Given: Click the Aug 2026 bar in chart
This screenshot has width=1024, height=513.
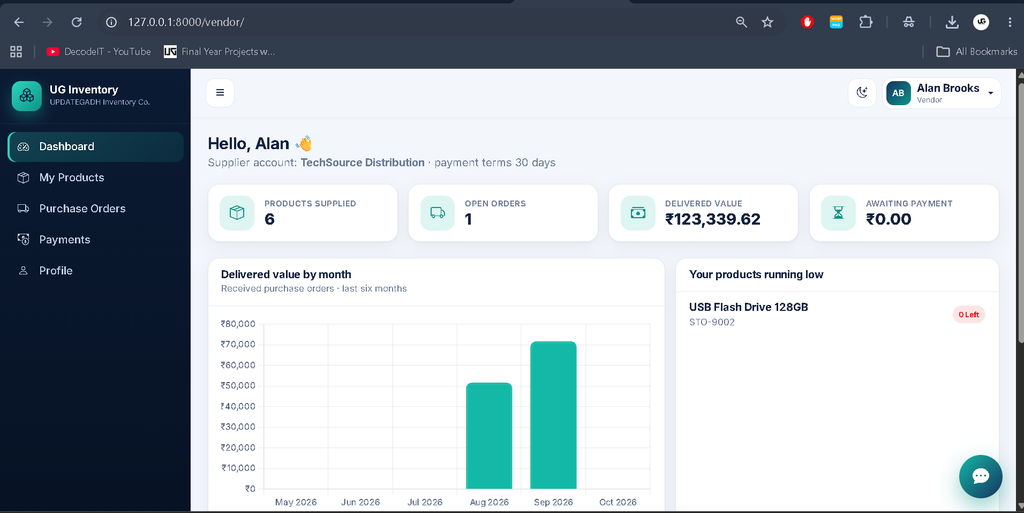Looking at the screenshot, I should pyautogui.click(x=489, y=436).
